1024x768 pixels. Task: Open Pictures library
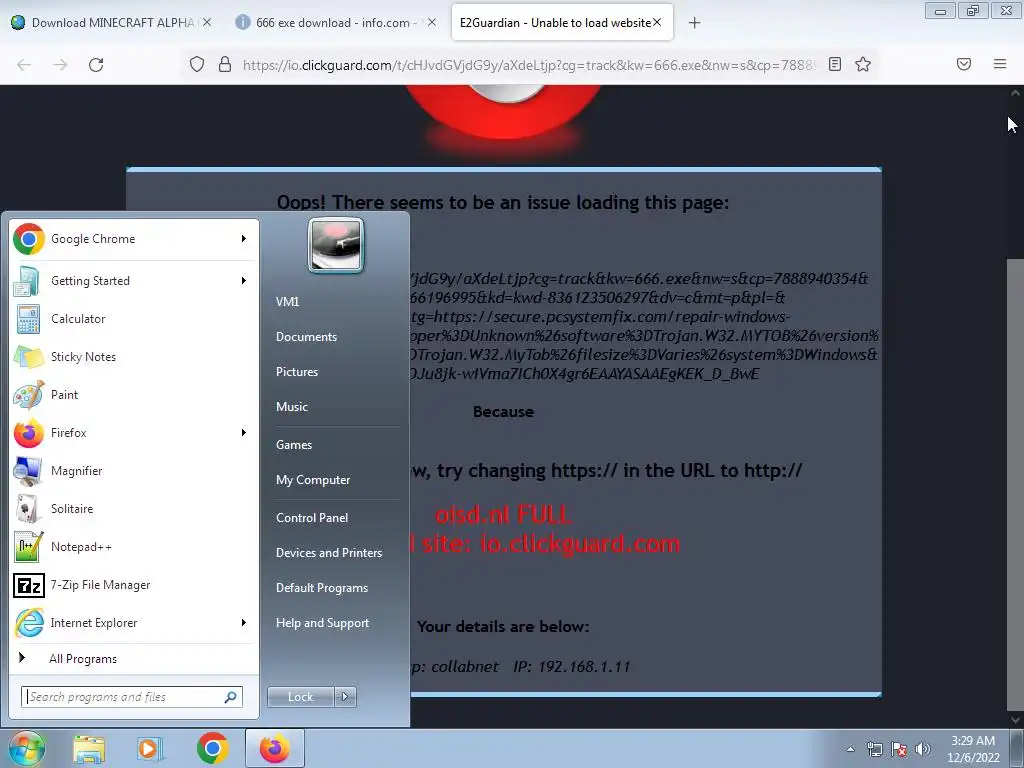click(296, 372)
